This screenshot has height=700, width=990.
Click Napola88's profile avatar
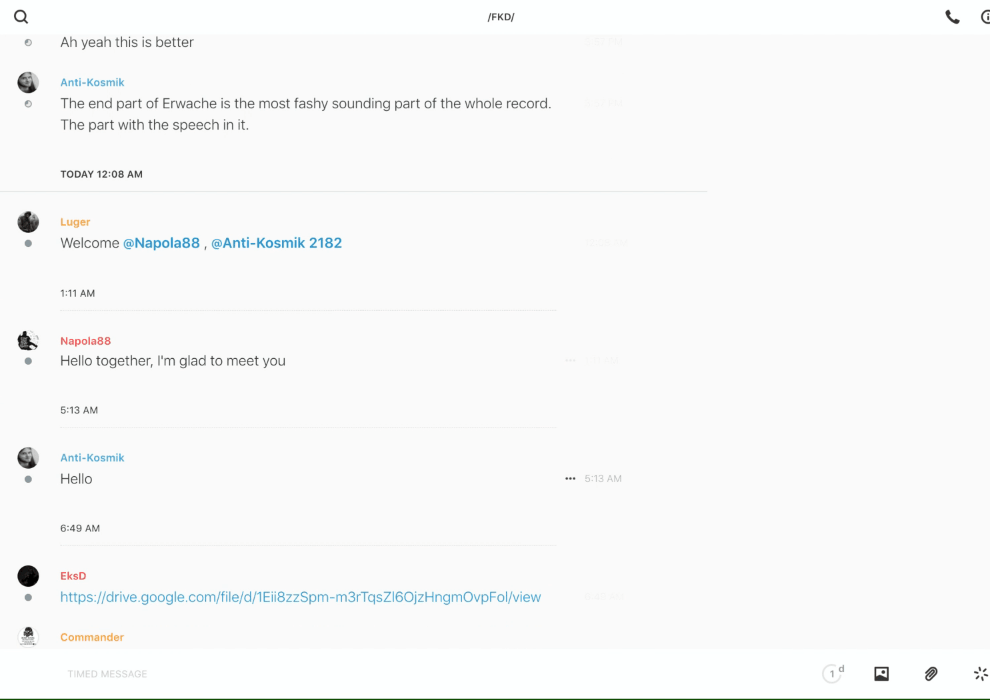tap(28, 341)
